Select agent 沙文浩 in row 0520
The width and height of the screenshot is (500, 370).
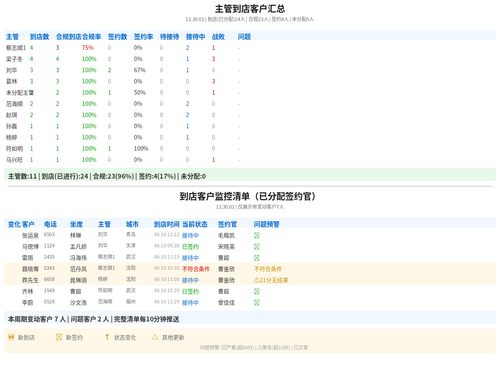pos(78,303)
